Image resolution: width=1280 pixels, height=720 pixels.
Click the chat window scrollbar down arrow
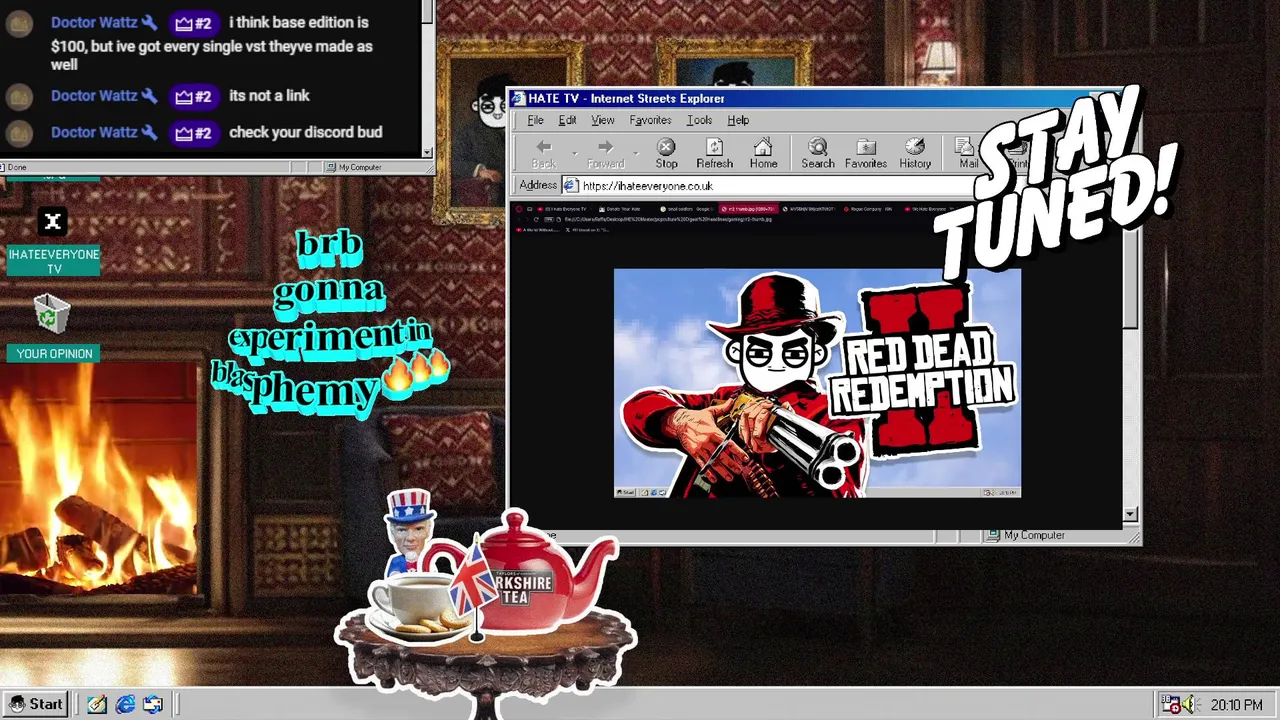(x=427, y=153)
